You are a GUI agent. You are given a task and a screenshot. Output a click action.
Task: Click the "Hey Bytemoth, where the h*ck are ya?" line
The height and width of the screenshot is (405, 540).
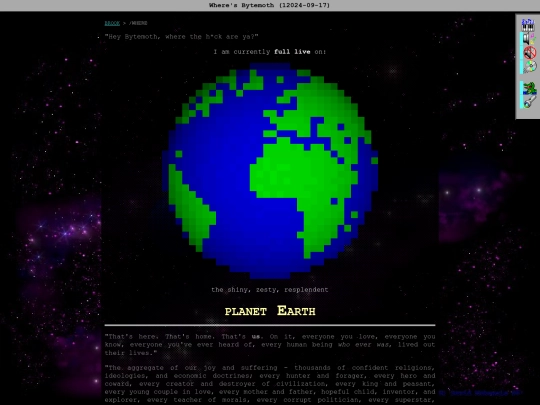point(181,37)
